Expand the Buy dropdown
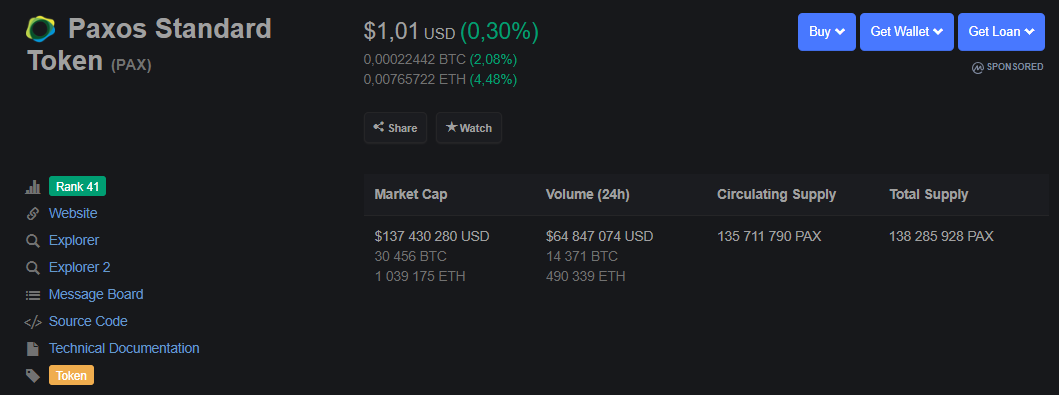 point(827,32)
